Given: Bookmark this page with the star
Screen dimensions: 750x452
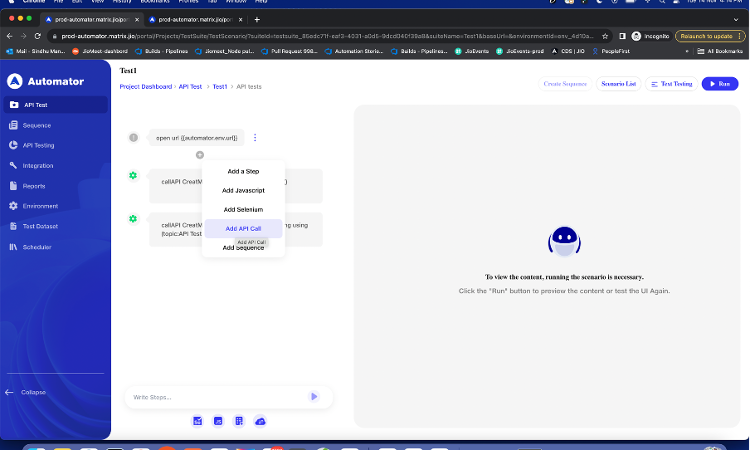Looking at the screenshot, I should click(605, 36).
